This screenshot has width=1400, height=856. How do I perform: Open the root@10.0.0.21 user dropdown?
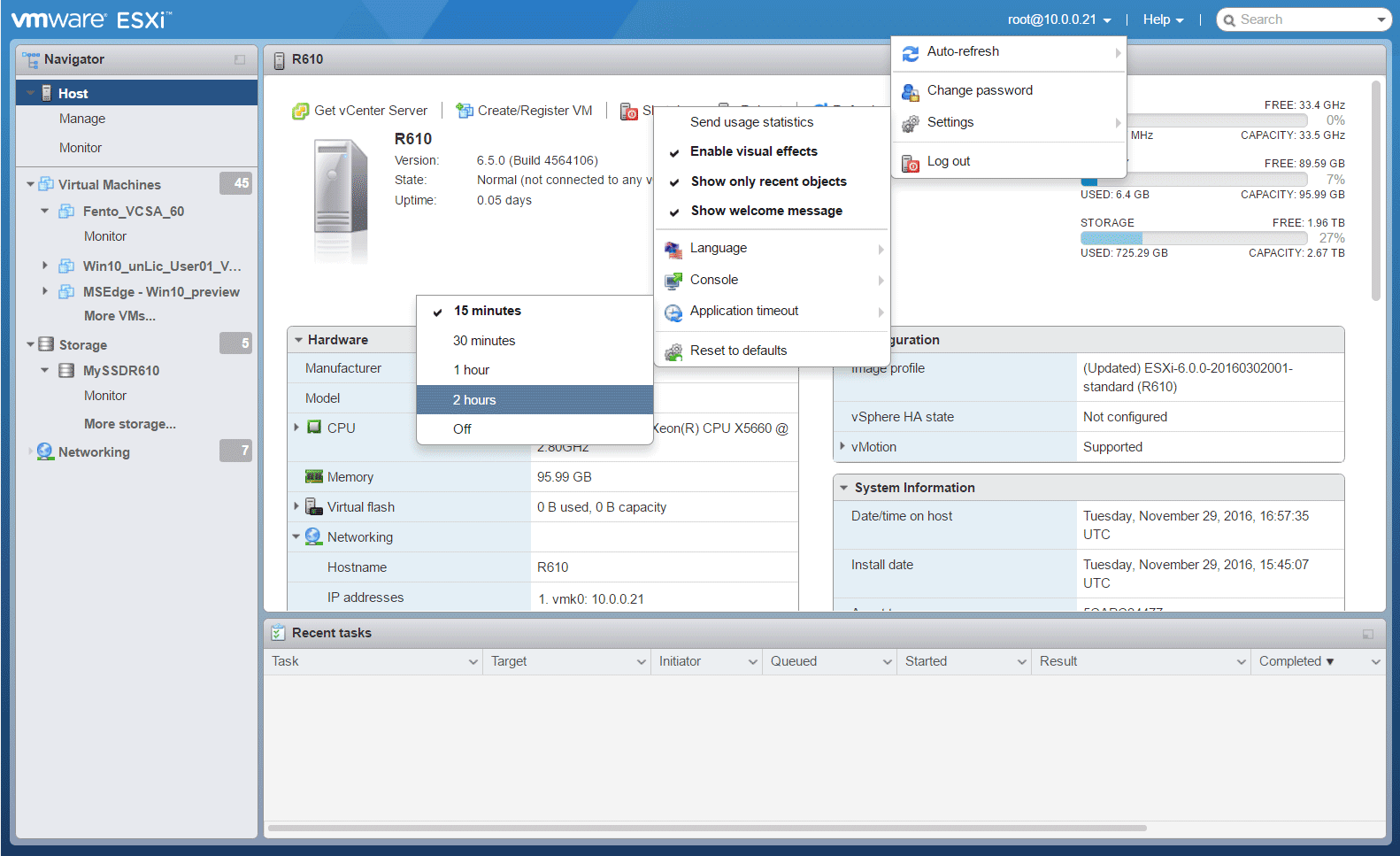[1059, 19]
